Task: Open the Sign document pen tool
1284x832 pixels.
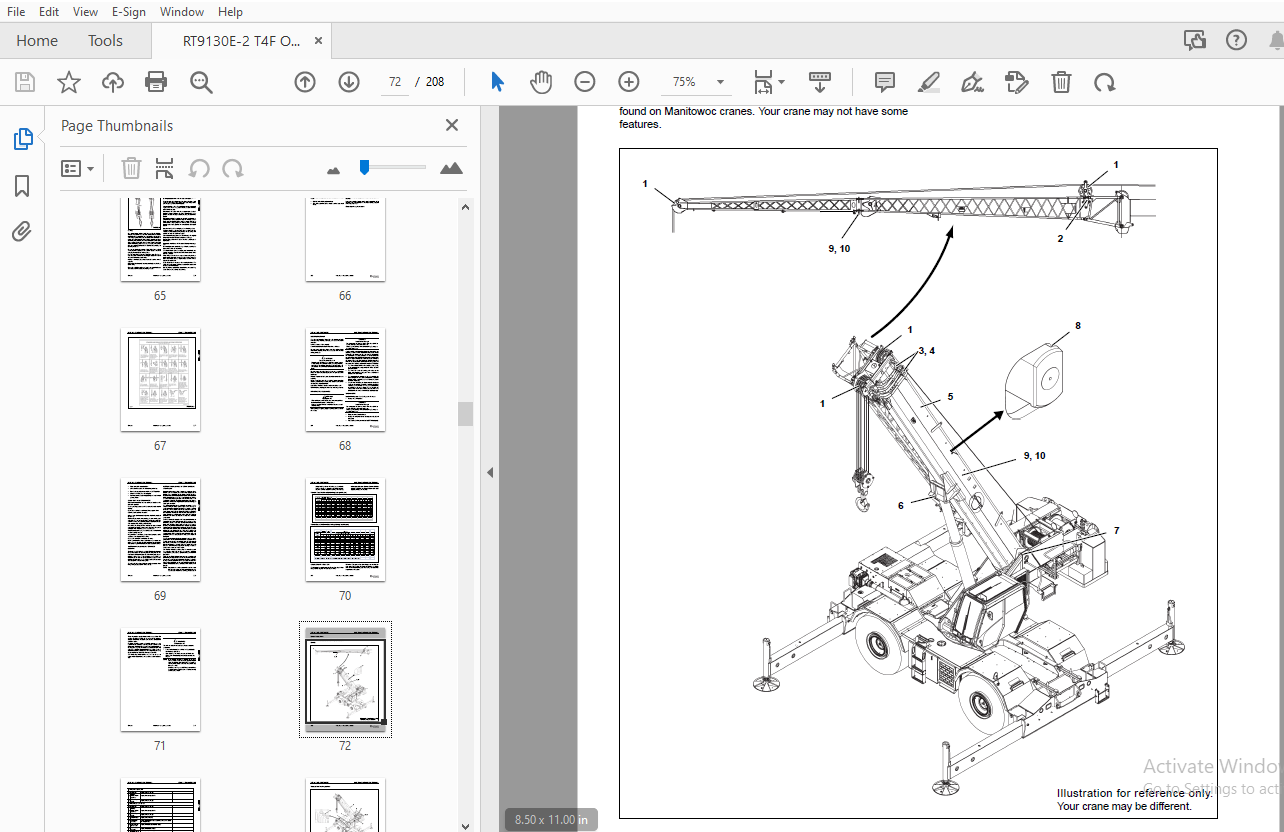Action: [x=972, y=82]
